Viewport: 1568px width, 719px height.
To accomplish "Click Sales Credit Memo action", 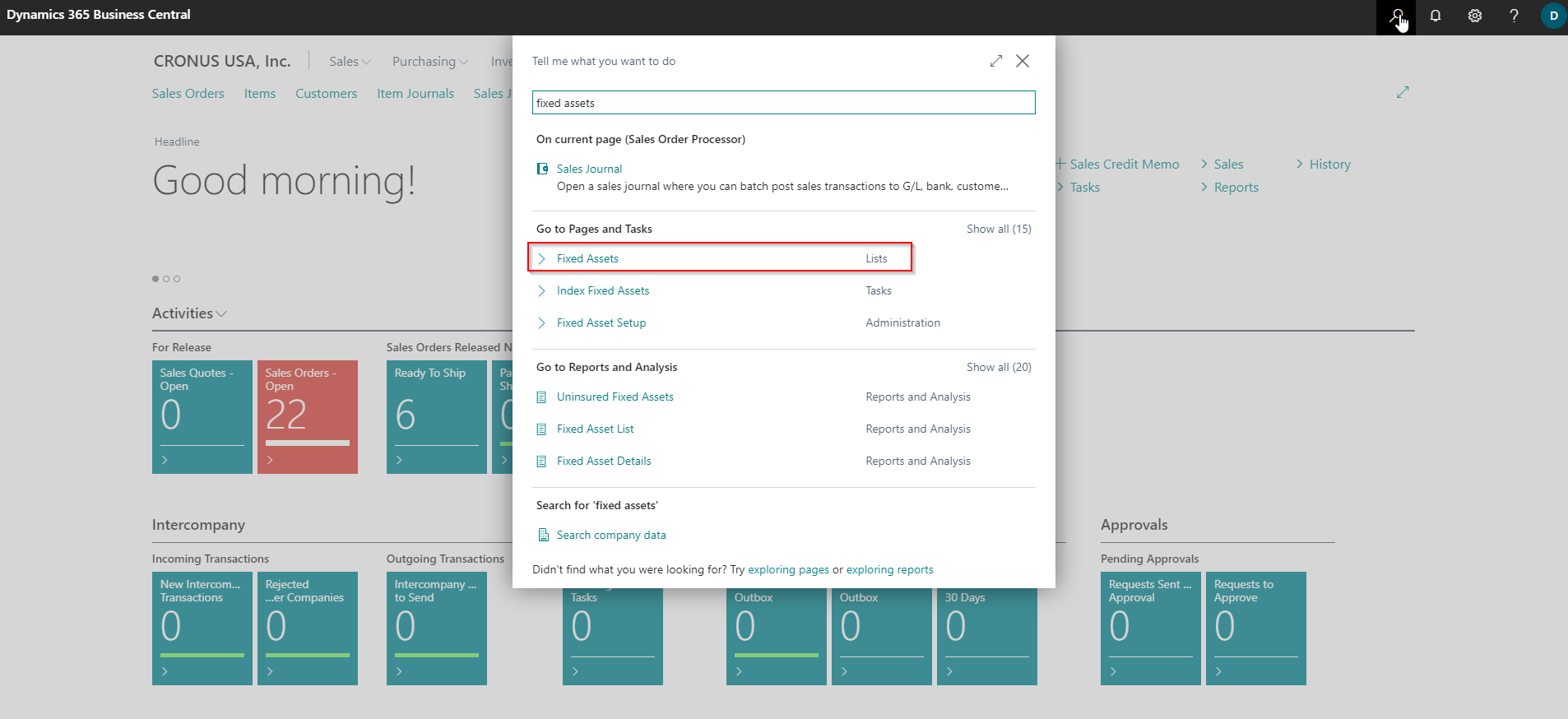I will [x=1124, y=164].
